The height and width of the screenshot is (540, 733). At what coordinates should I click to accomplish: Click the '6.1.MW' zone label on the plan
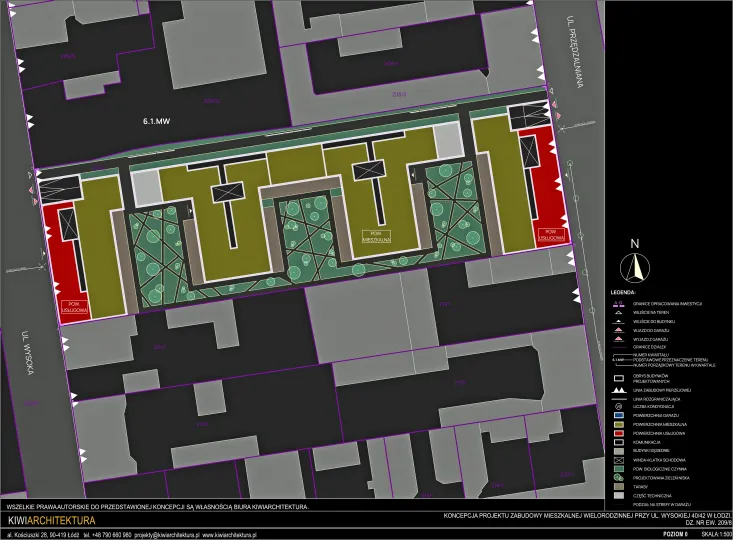159,121
